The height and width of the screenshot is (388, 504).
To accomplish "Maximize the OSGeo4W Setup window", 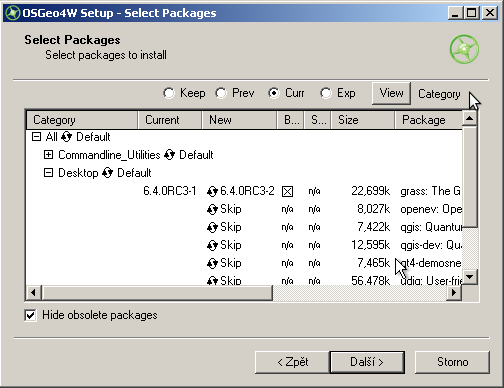I will tap(472, 13).
